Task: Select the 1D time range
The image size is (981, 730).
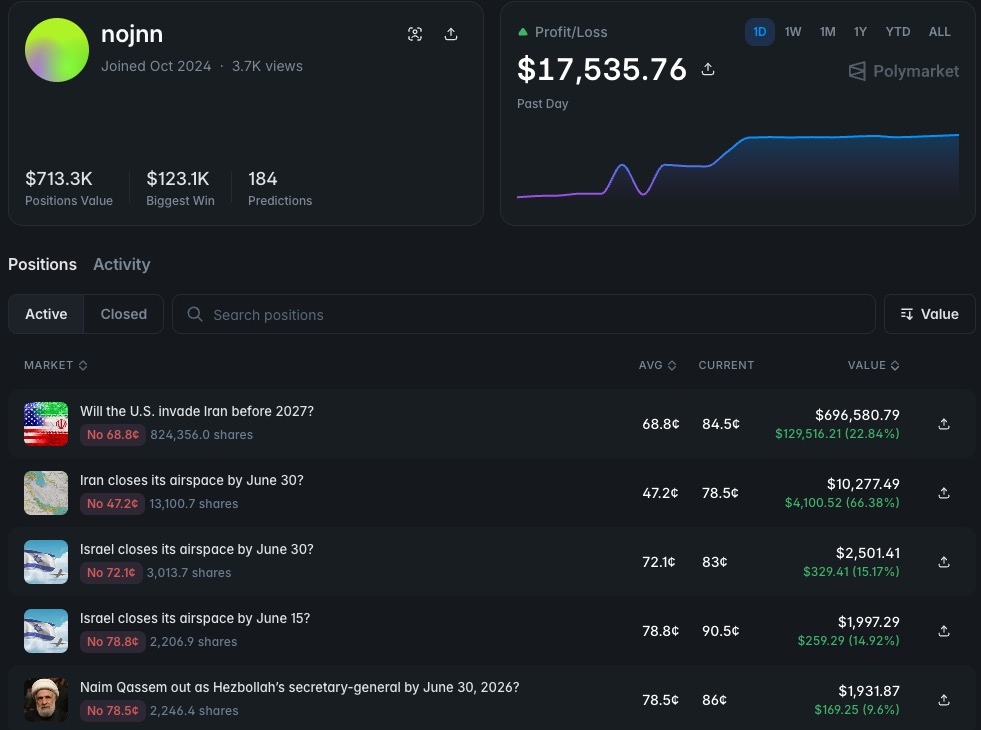Action: [x=760, y=32]
